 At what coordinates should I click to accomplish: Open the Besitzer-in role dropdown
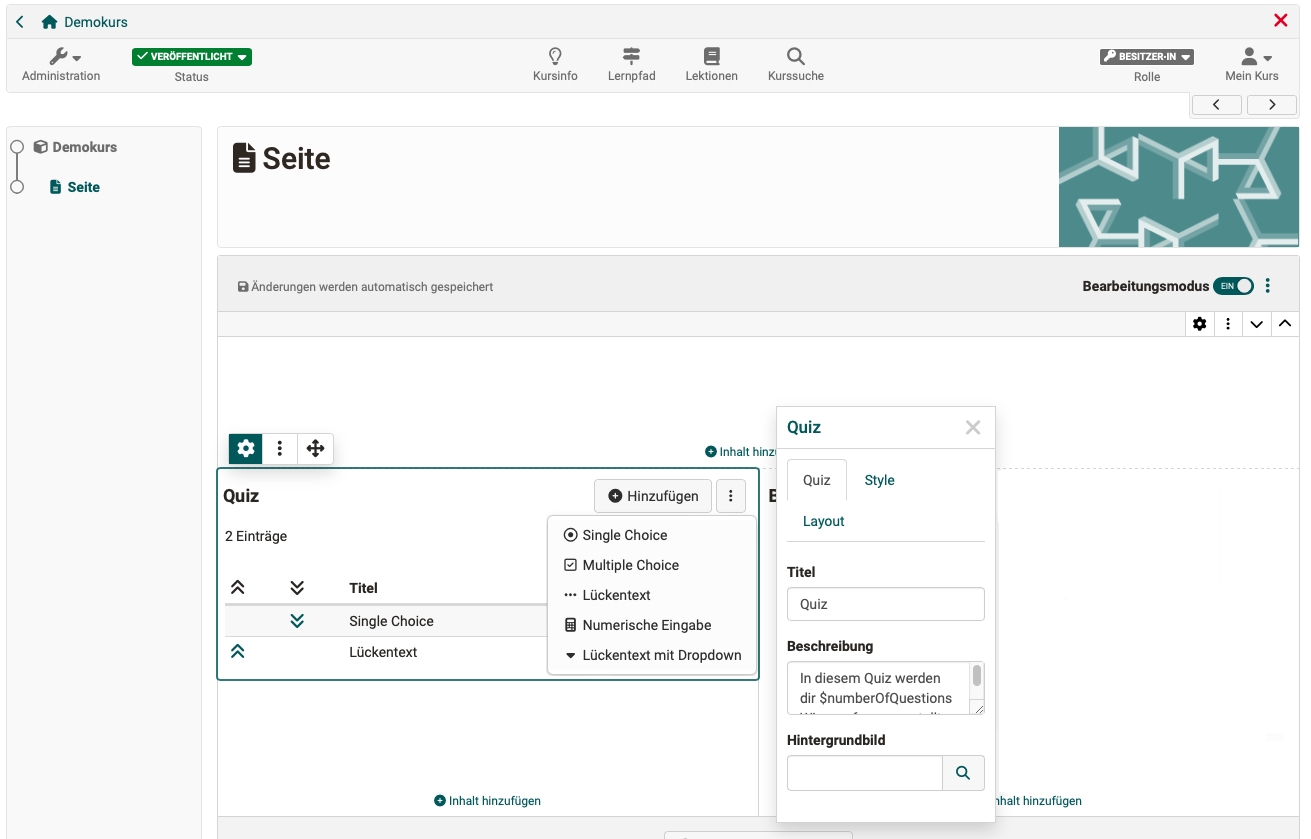click(1147, 57)
